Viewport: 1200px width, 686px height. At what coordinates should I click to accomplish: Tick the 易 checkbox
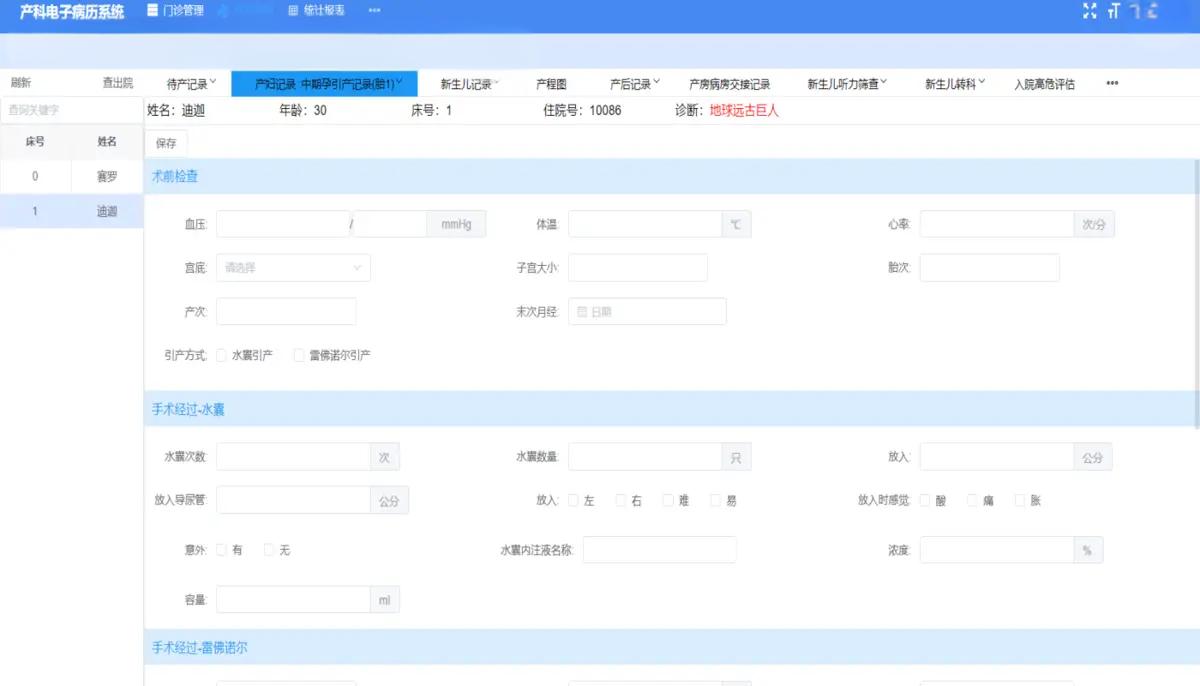[716, 500]
